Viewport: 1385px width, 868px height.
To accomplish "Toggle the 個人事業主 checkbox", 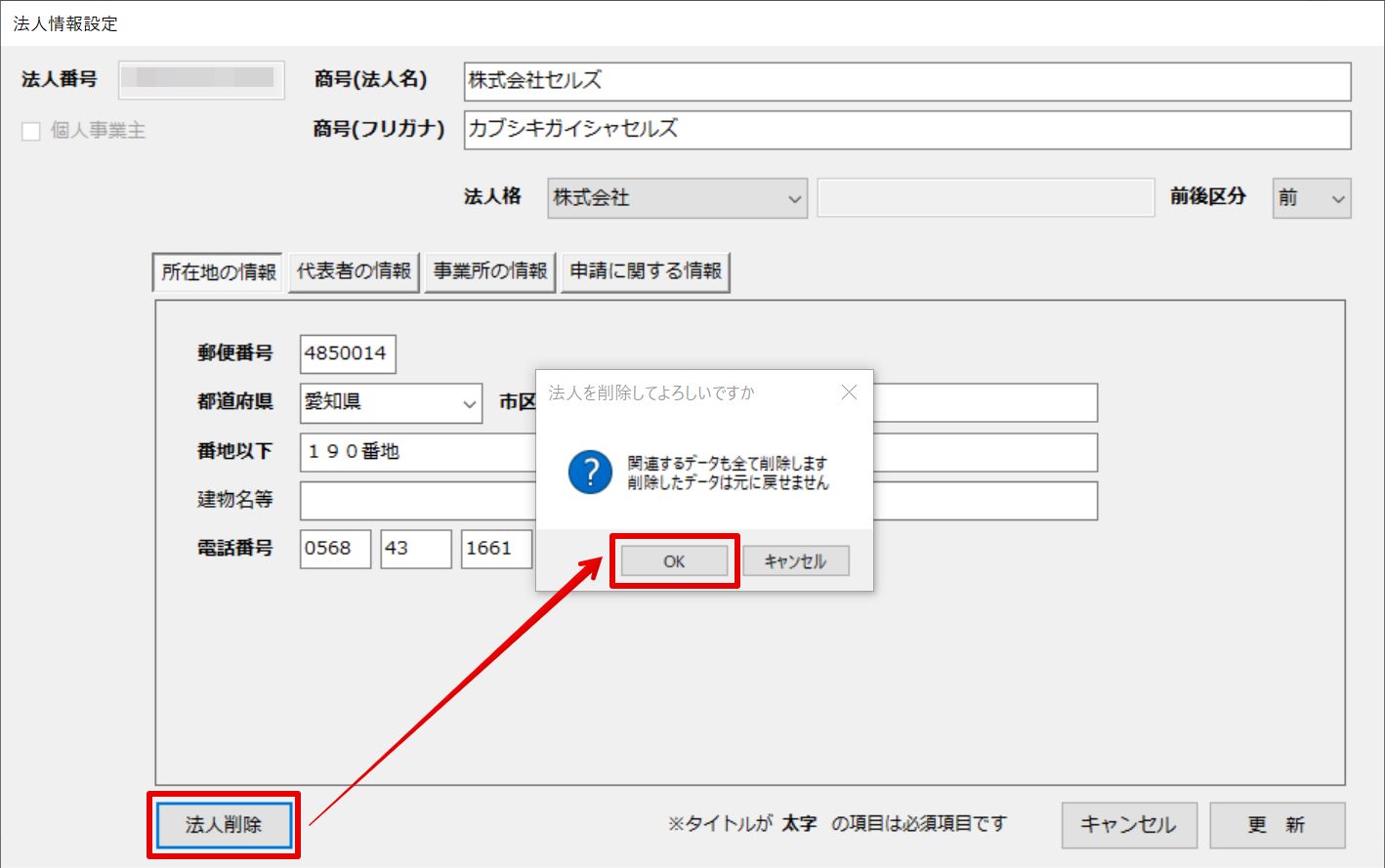I will click(x=31, y=131).
